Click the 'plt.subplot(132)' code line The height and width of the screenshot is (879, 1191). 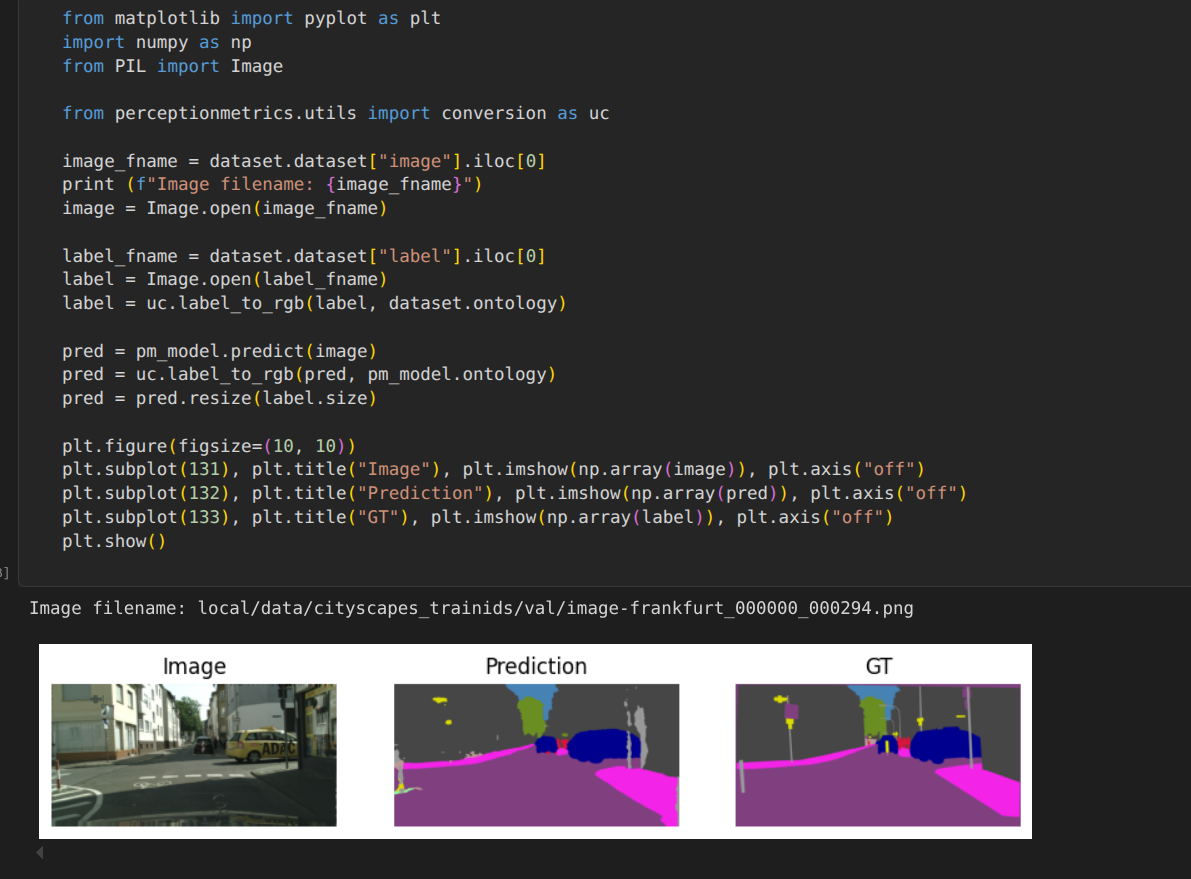click(x=514, y=493)
